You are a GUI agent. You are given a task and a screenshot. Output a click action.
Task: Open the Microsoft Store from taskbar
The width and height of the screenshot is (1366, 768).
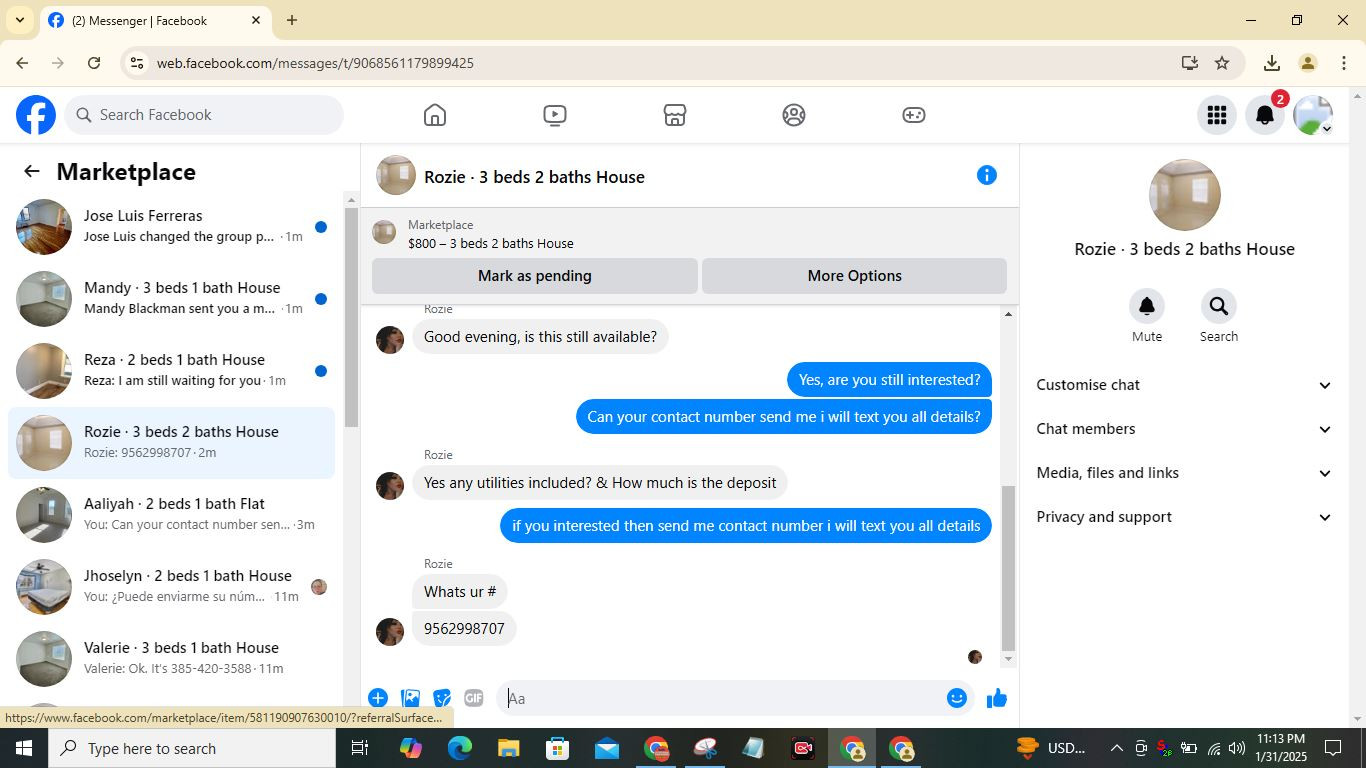(x=558, y=748)
